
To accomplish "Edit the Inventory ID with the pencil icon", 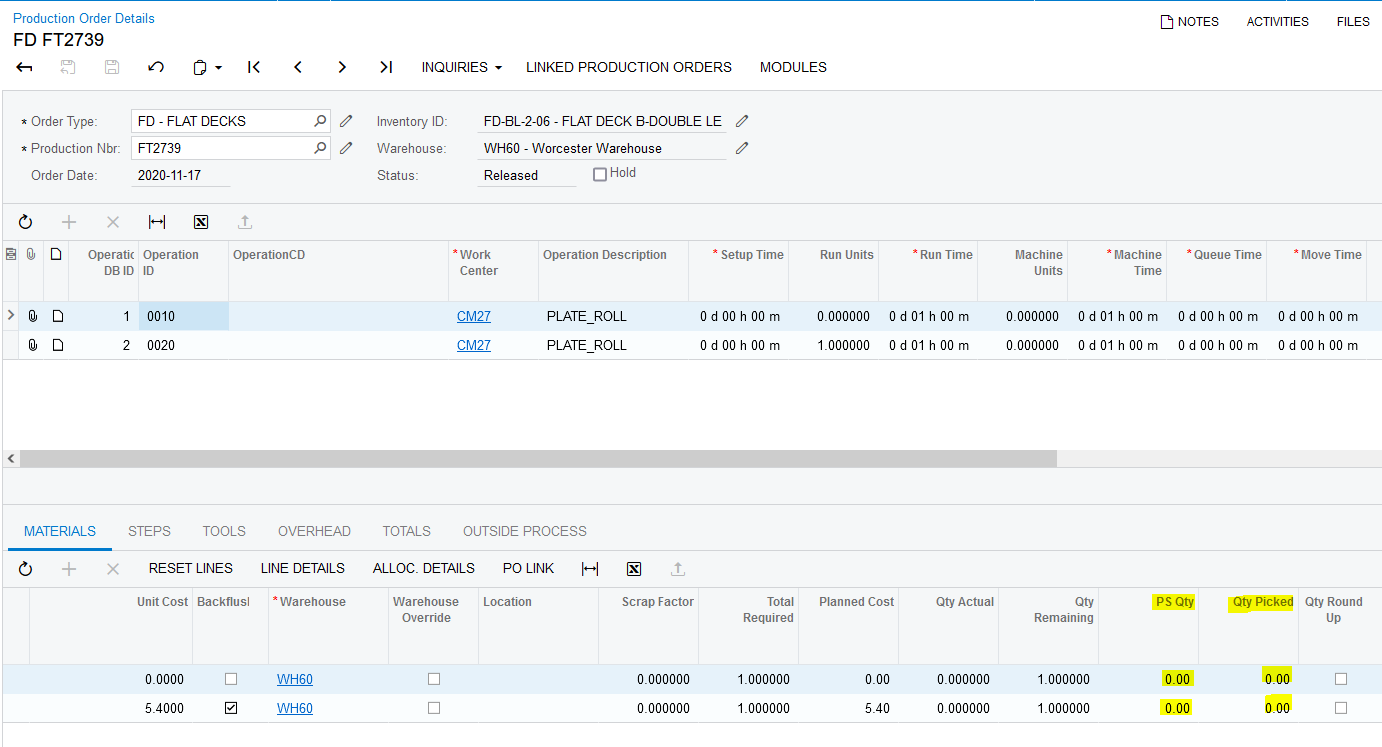I will 742,121.
